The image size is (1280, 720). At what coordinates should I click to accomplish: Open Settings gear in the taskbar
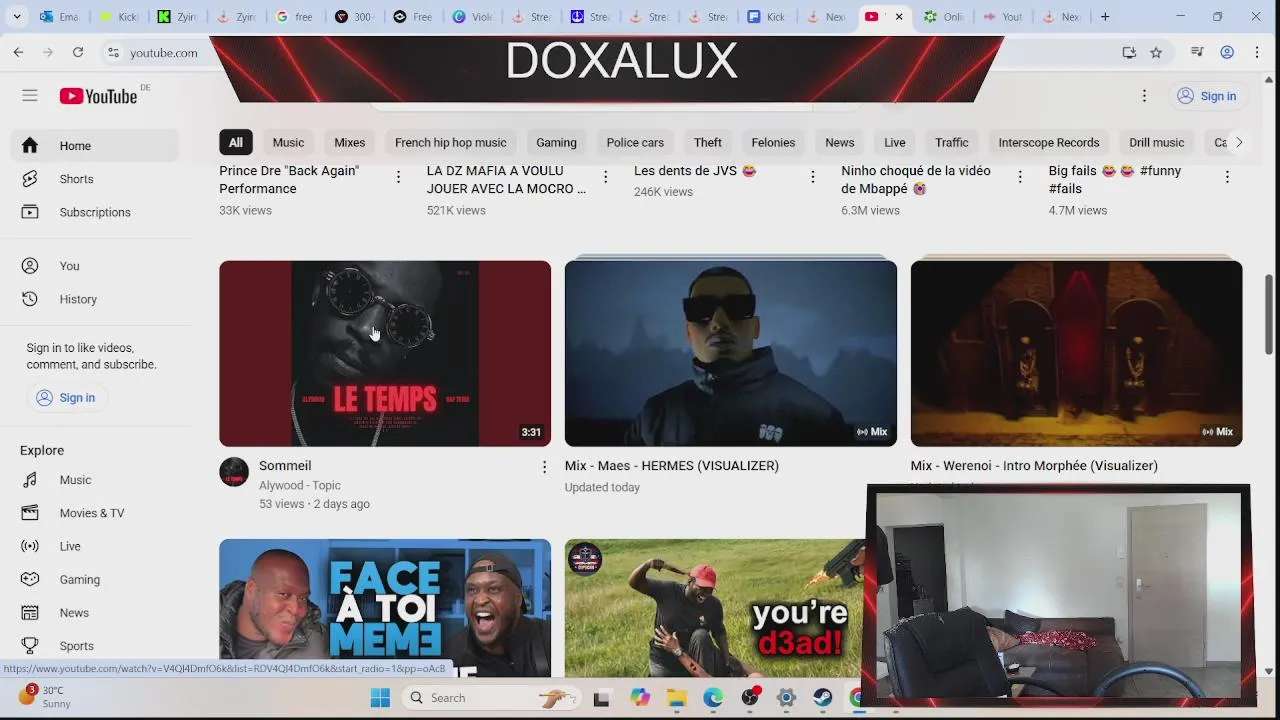[786, 698]
